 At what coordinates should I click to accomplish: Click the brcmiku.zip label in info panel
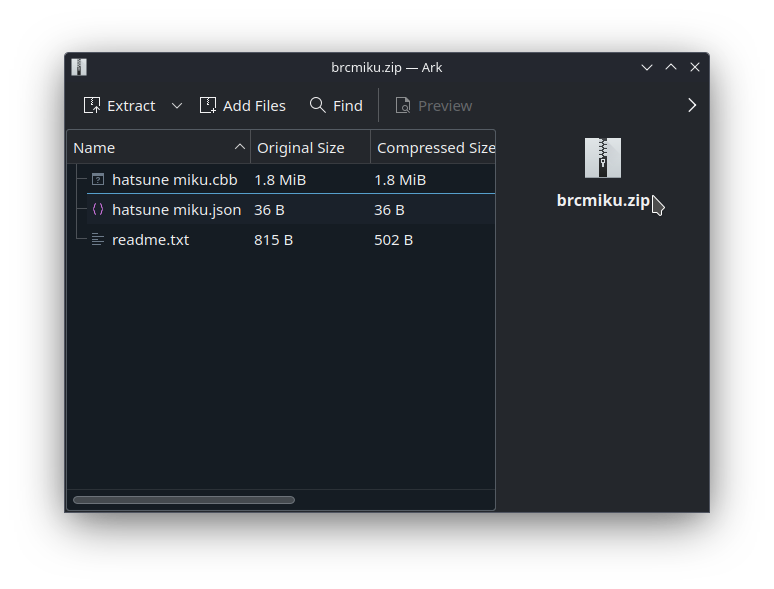[x=603, y=200]
